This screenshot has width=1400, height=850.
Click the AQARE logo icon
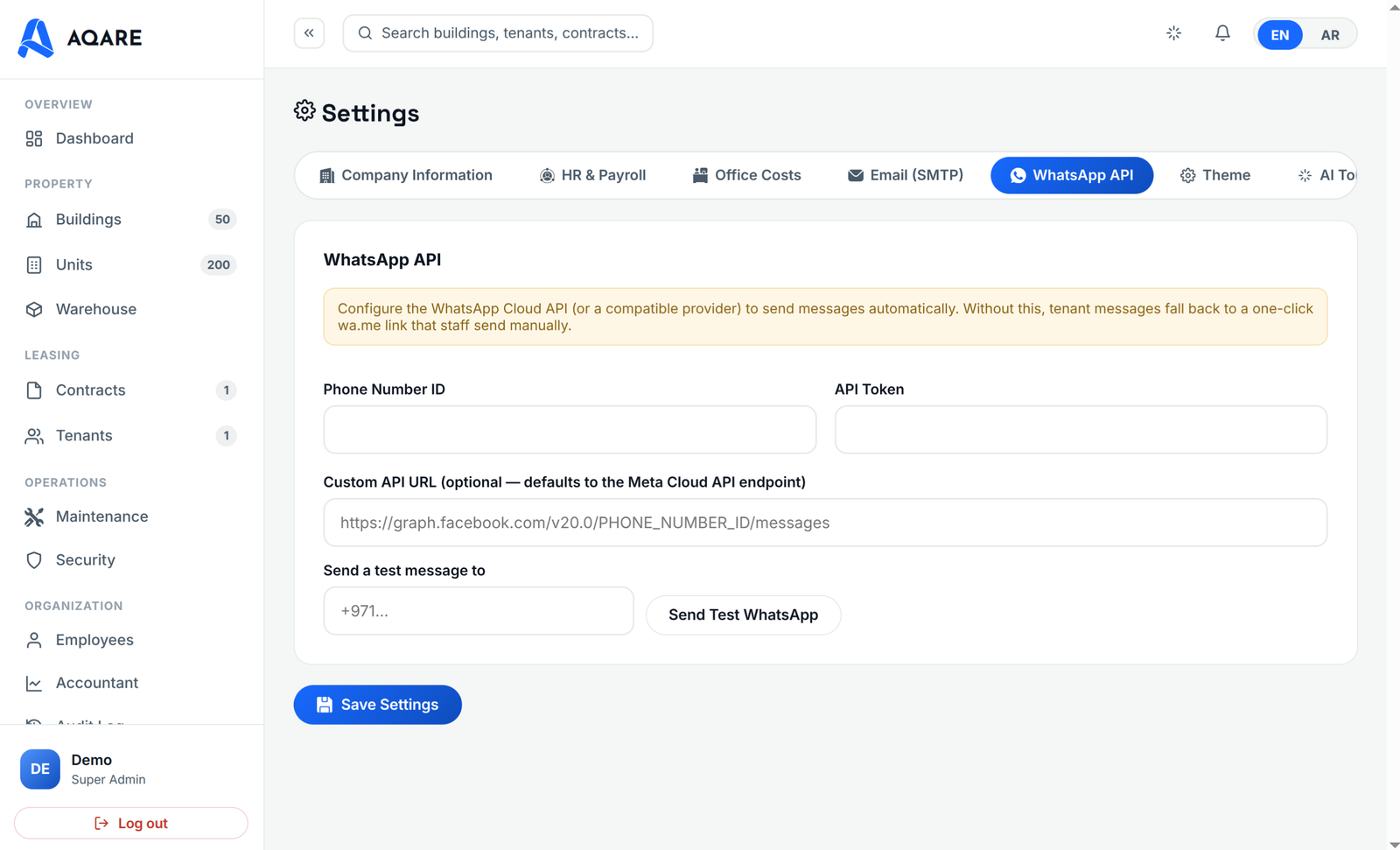36,38
